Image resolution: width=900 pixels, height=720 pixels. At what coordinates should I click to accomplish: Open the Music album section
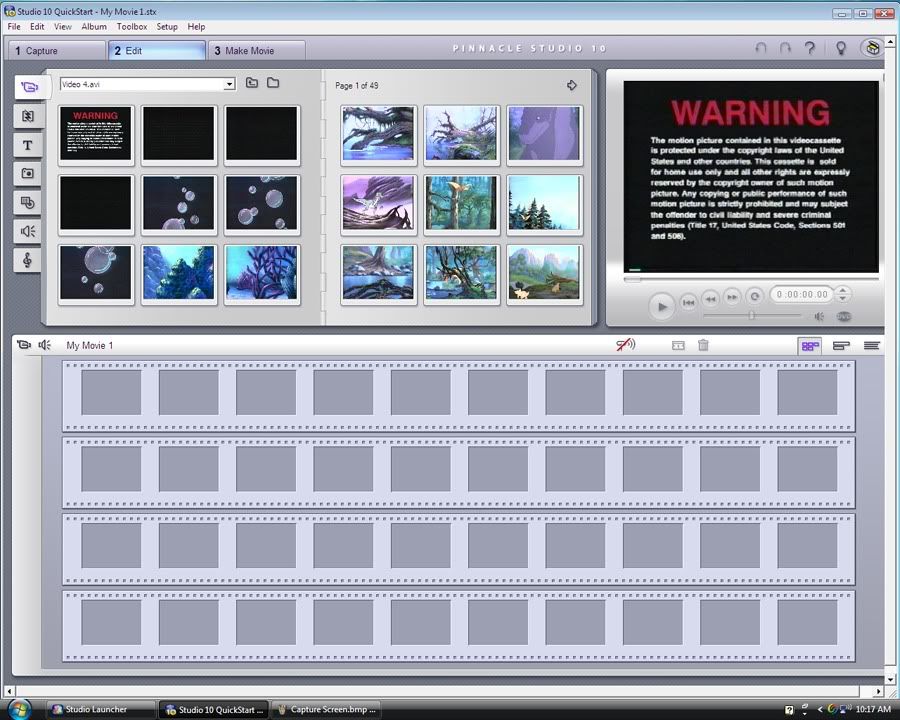[28, 260]
